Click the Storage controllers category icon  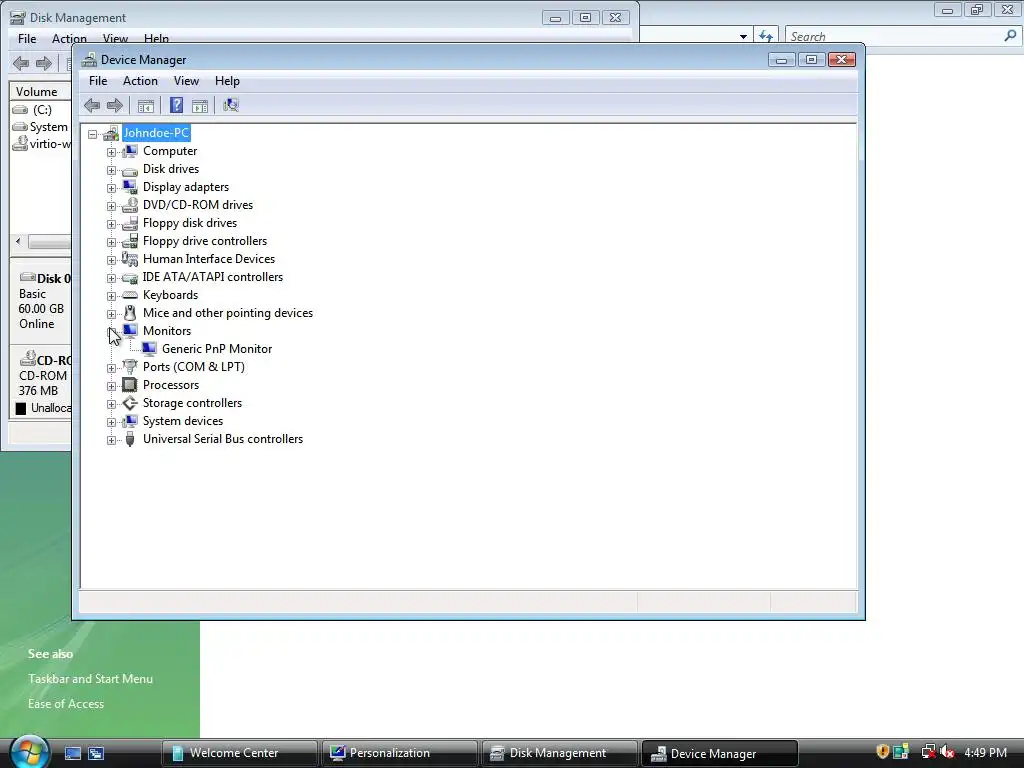click(x=130, y=403)
